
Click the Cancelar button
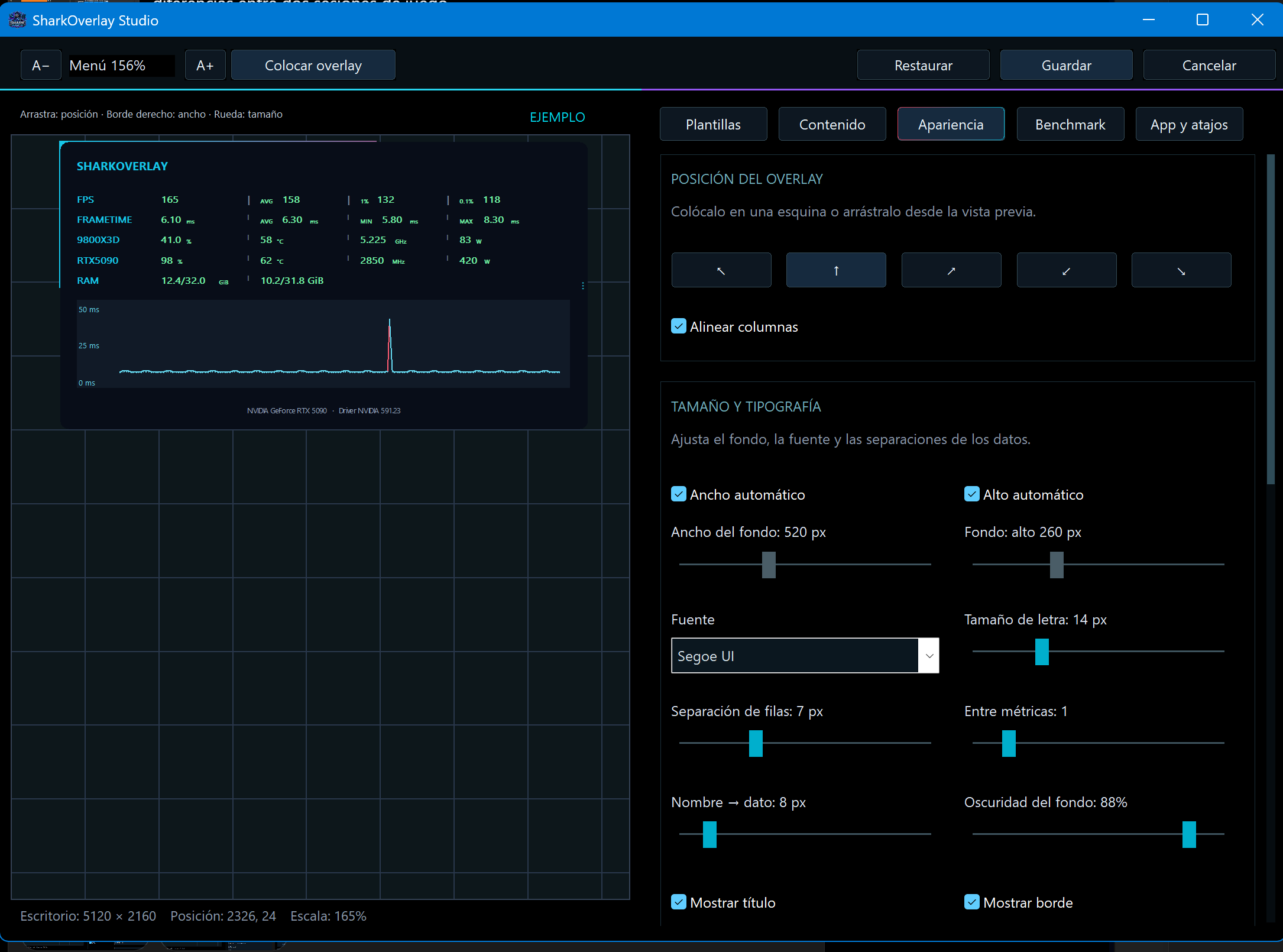[x=1209, y=65]
